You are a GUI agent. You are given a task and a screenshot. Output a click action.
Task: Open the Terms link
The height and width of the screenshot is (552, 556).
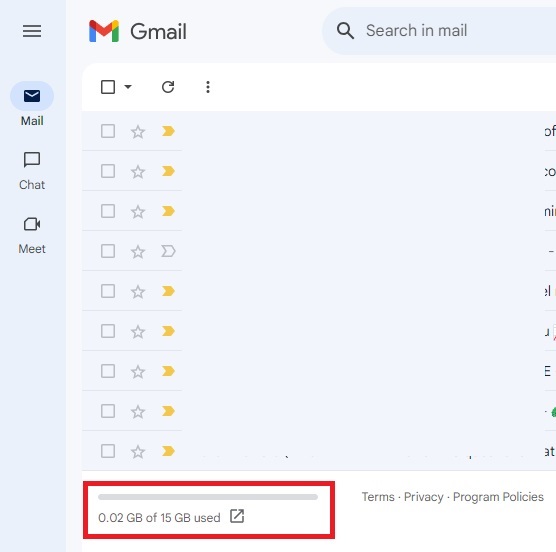coord(378,497)
